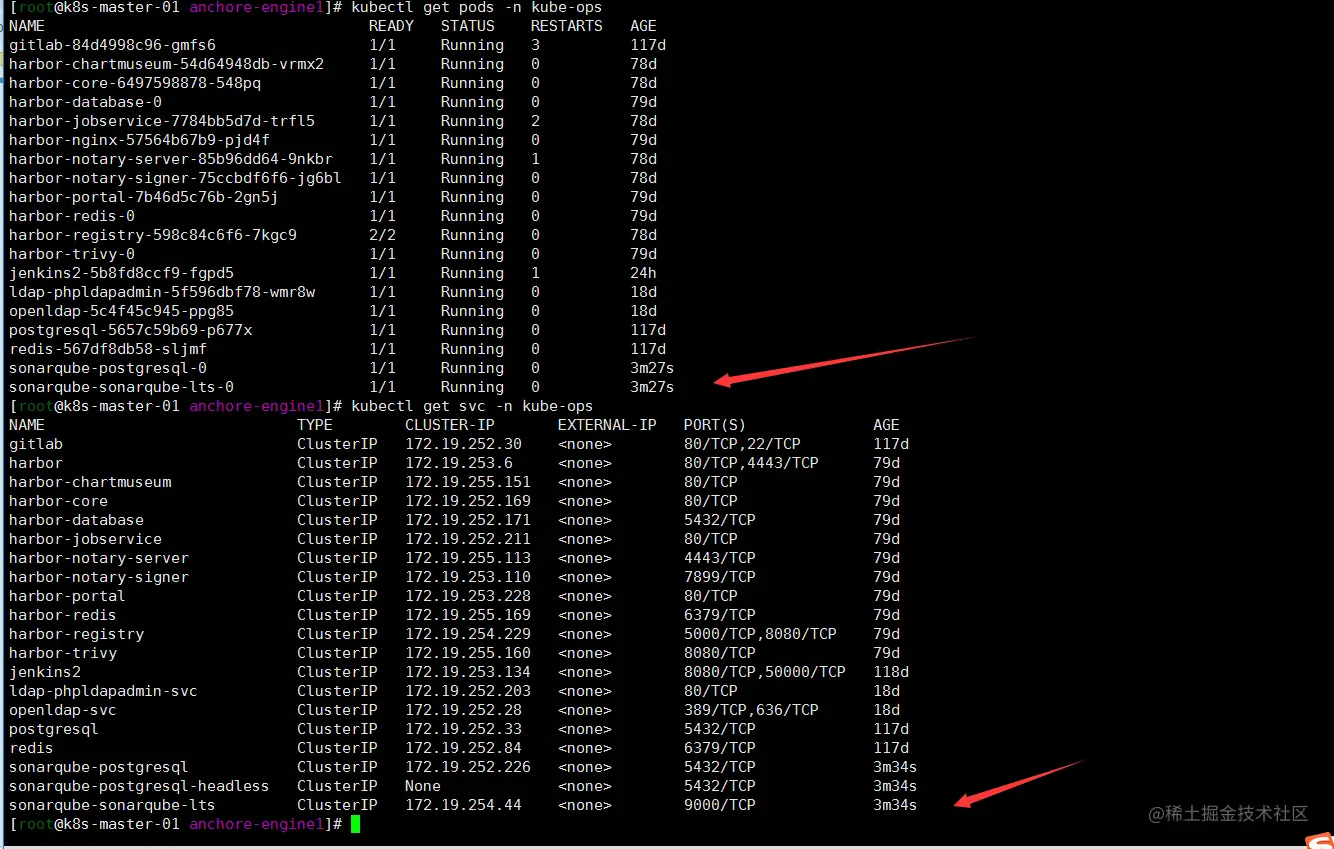Select cluster IP 172.19.255.151
Image resolution: width=1334 pixels, height=849 pixels.
tap(468, 482)
